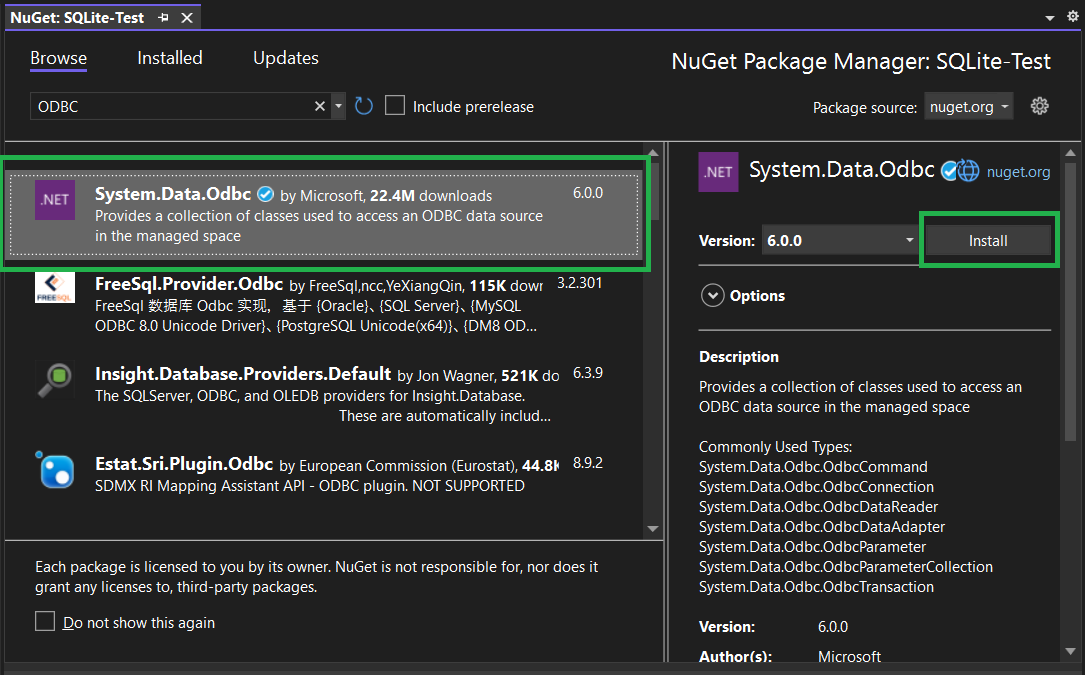Click the Author(s) Microsoft value
The height and width of the screenshot is (675, 1085).
click(x=849, y=656)
